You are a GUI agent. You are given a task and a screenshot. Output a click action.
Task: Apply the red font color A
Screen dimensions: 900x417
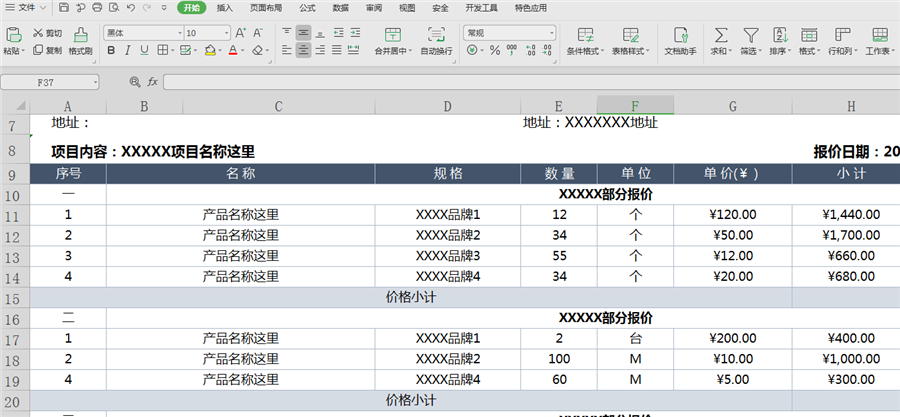pos(233,50)
